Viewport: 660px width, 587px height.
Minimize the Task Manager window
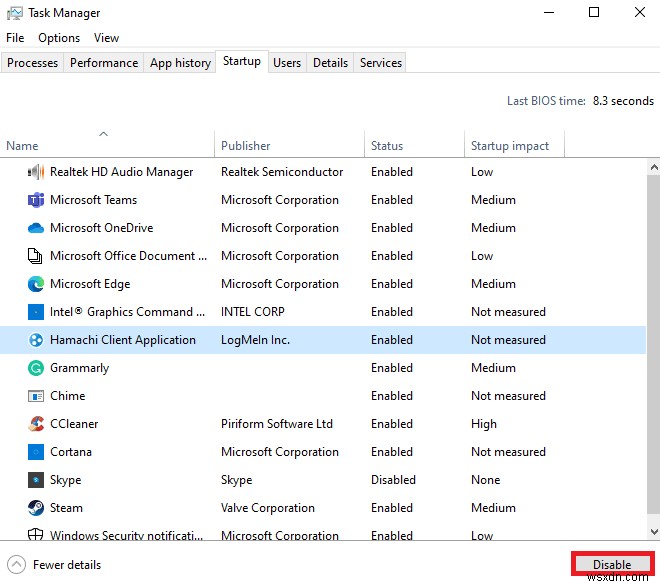[548, 12]
